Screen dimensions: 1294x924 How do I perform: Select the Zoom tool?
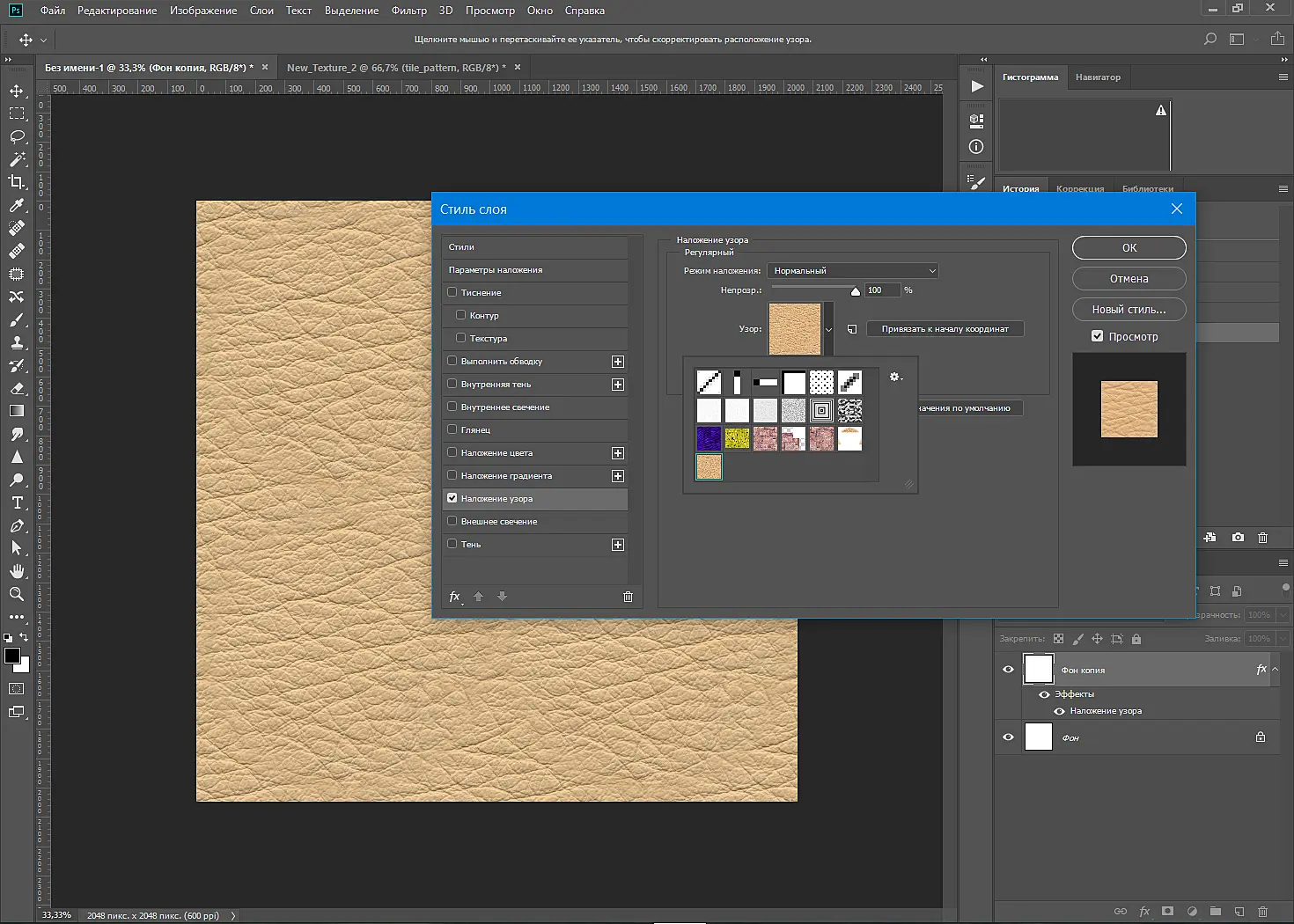pyautogui.click(x=17, y=594)
